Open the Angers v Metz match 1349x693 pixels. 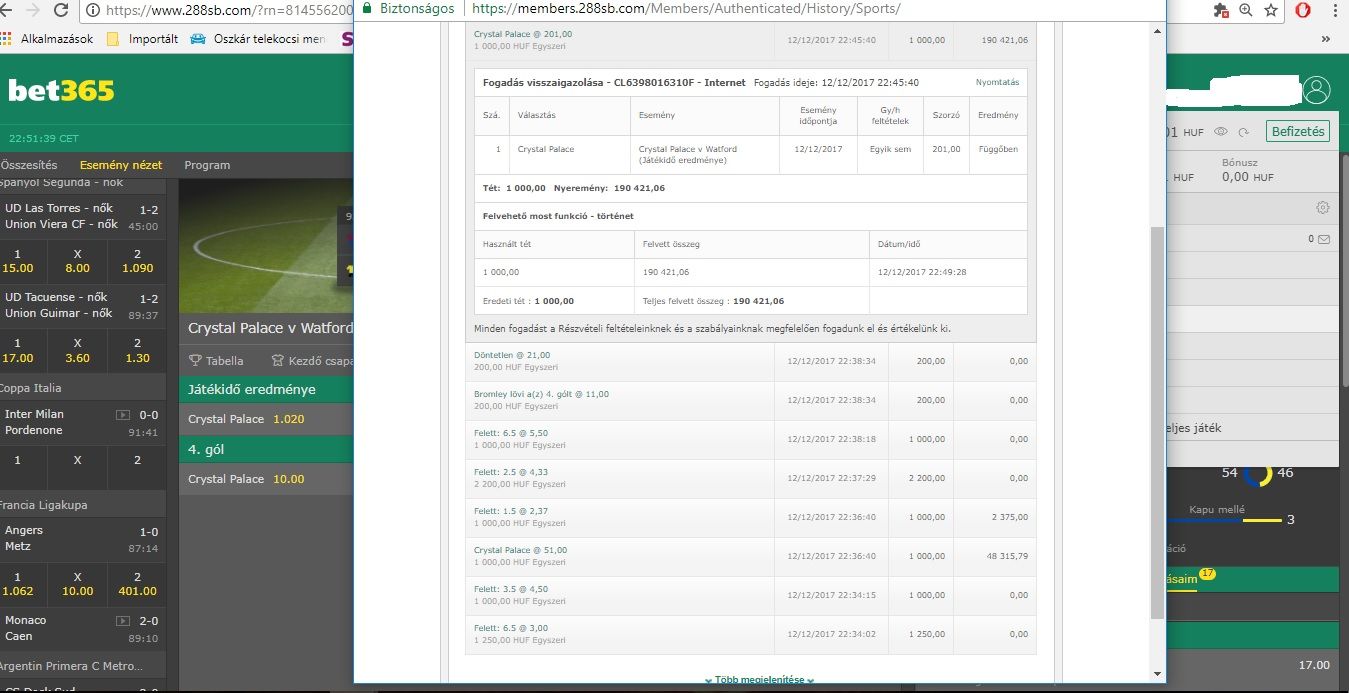coord(82,538)
